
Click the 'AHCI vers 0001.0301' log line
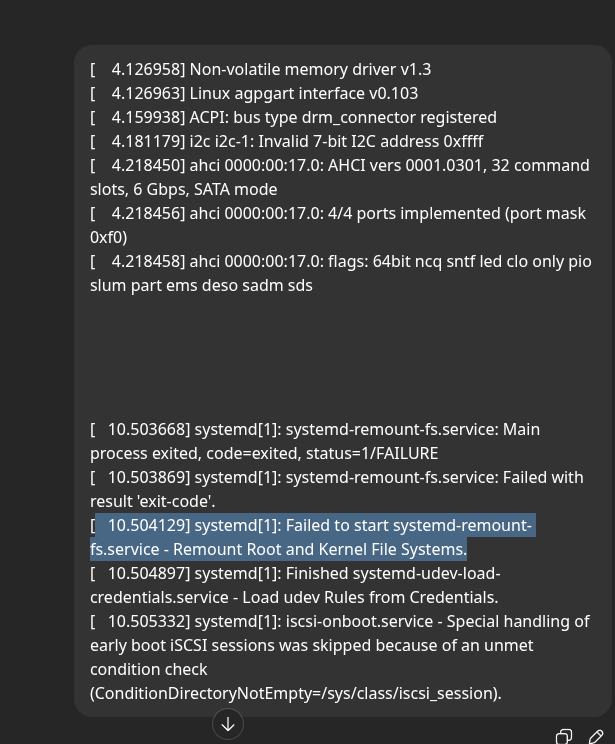[340, 166]
